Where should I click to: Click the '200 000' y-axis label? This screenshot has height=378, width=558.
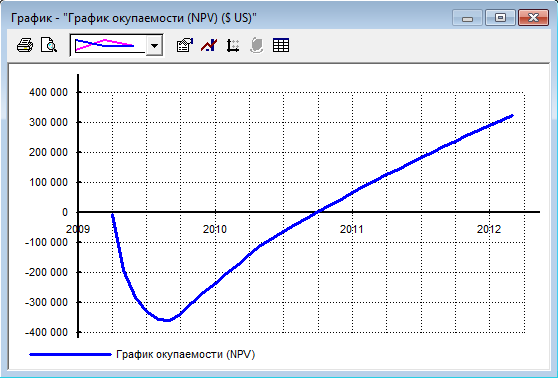(48, 152)
